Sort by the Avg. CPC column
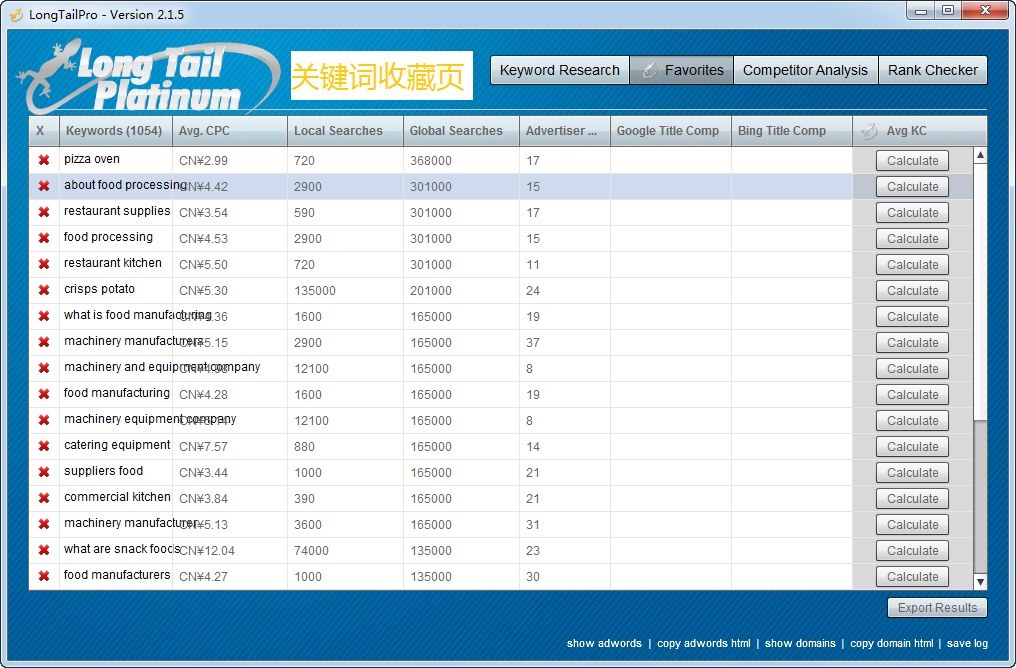The height and width of the screenshot is (668, 1016). click(x=229, y=131)
